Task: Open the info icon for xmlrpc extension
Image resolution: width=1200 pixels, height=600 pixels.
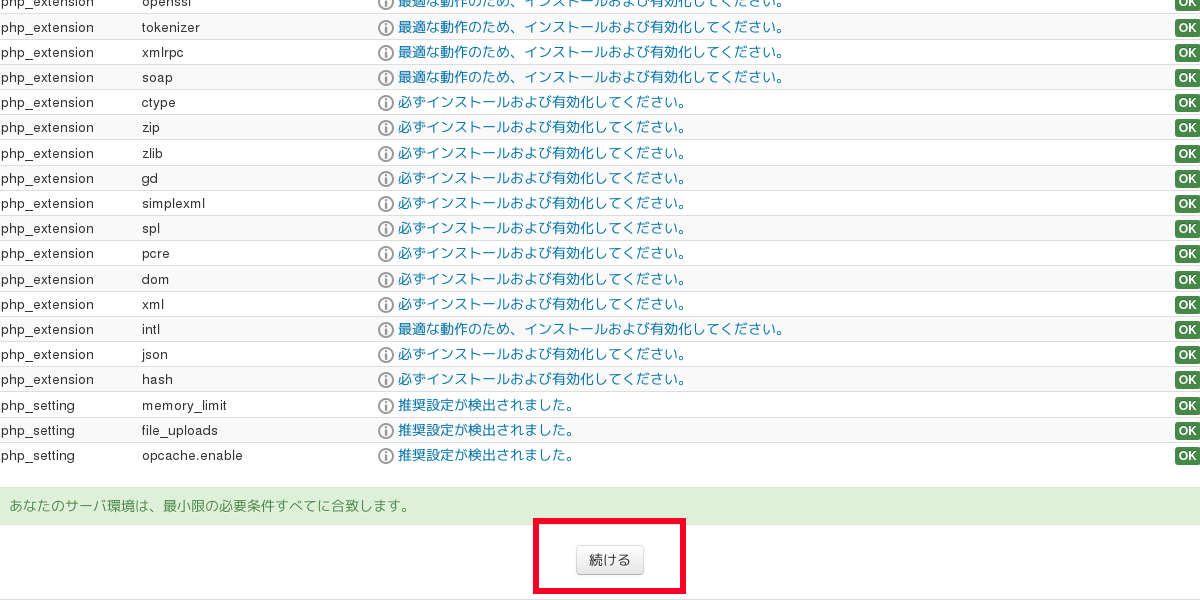Action: [x=385, y=52]
